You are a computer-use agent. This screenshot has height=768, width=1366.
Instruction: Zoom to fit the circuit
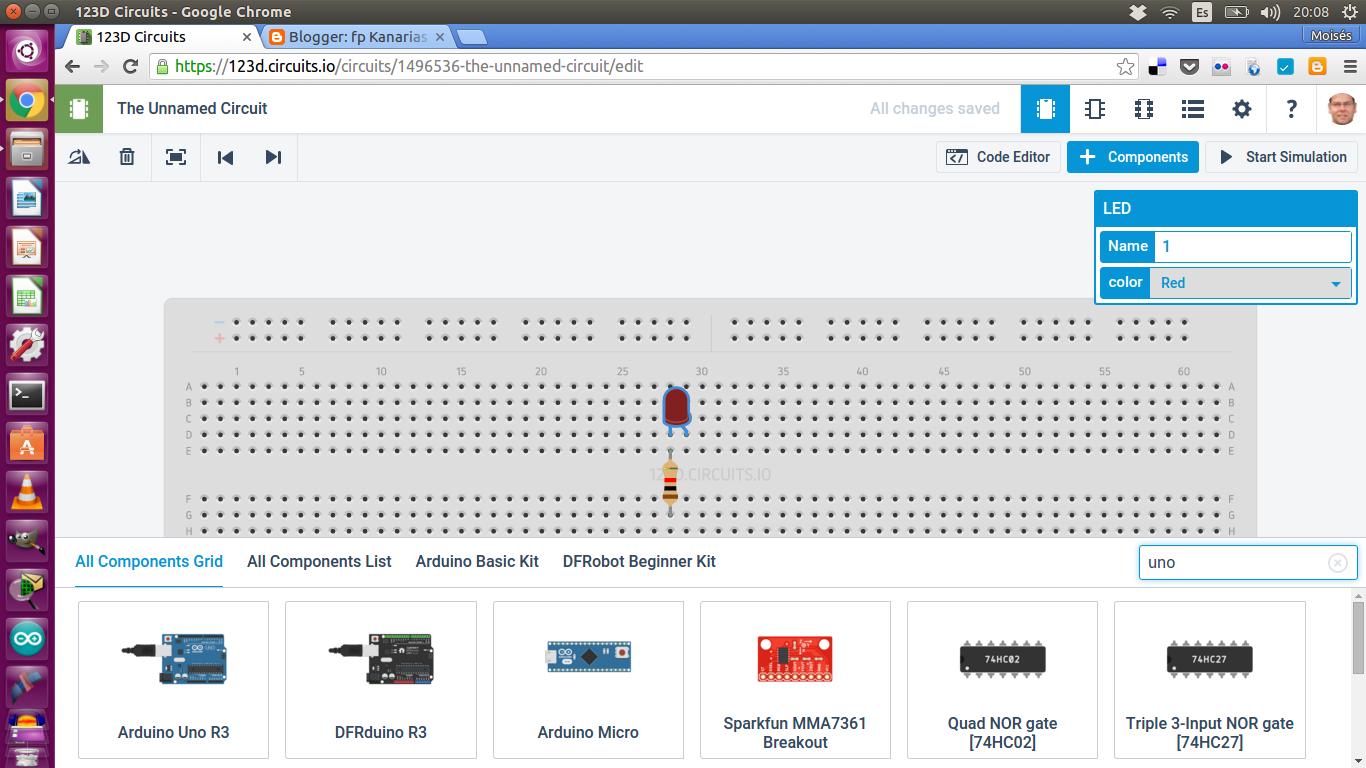coord(176,157)
